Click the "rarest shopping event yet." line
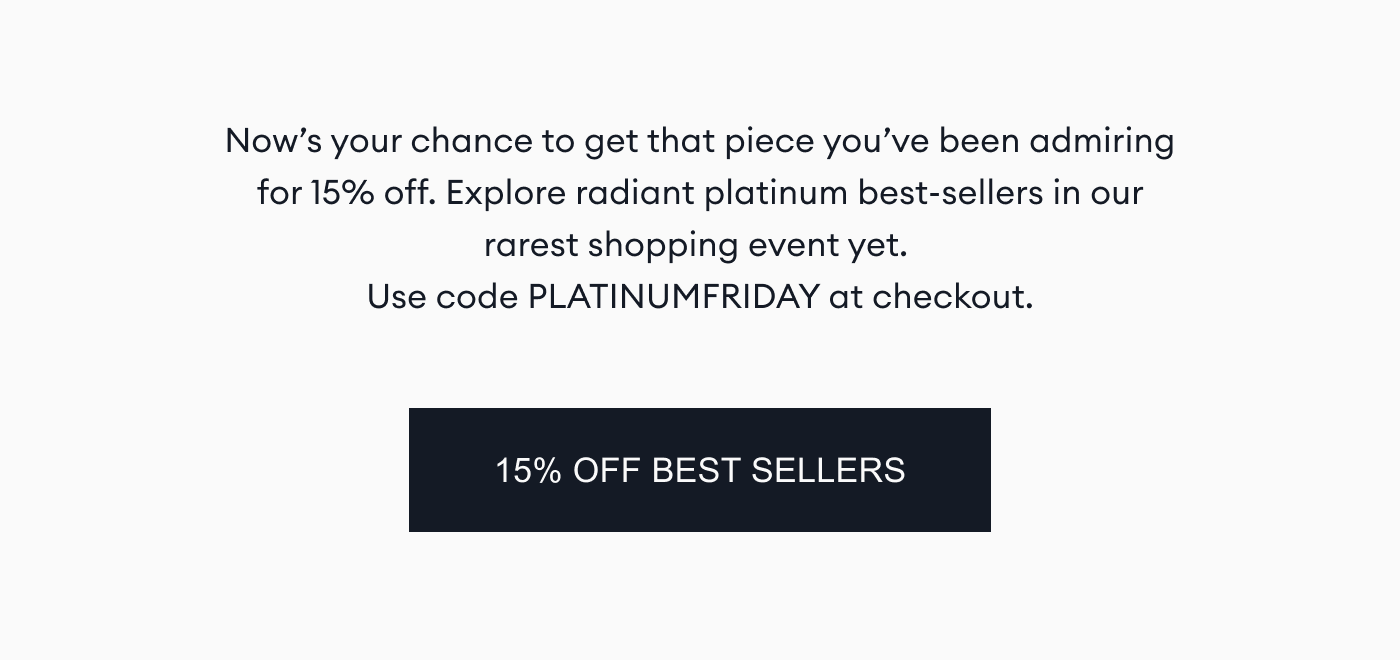Screen dimensions: 1400x660 click(x=696, y=245)
